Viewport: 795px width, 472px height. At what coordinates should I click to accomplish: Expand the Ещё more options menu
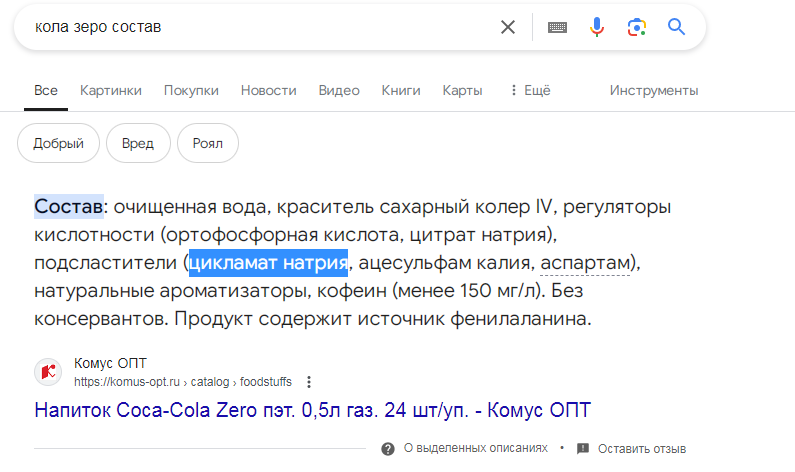530,90
